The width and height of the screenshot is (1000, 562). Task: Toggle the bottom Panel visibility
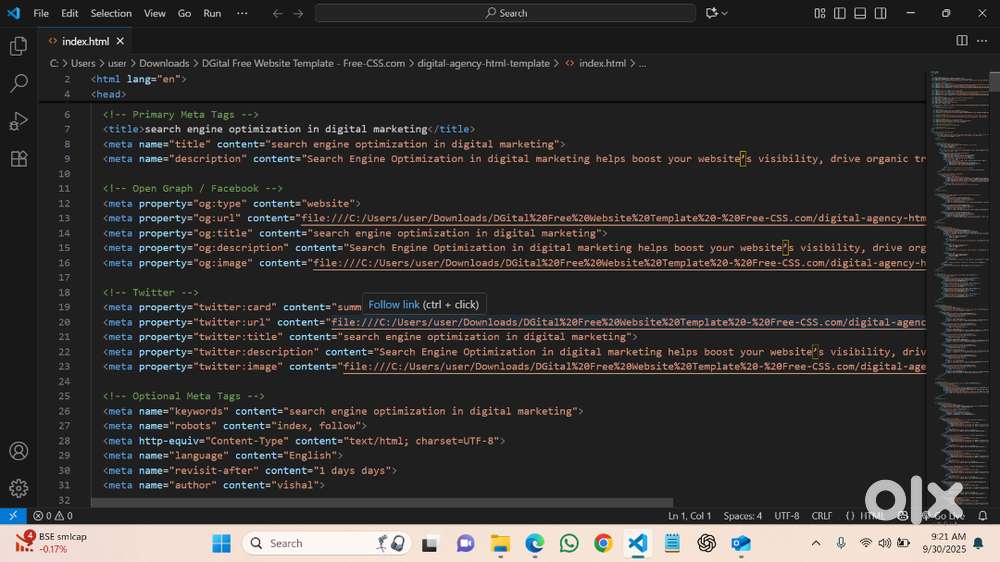coord(860,13)
